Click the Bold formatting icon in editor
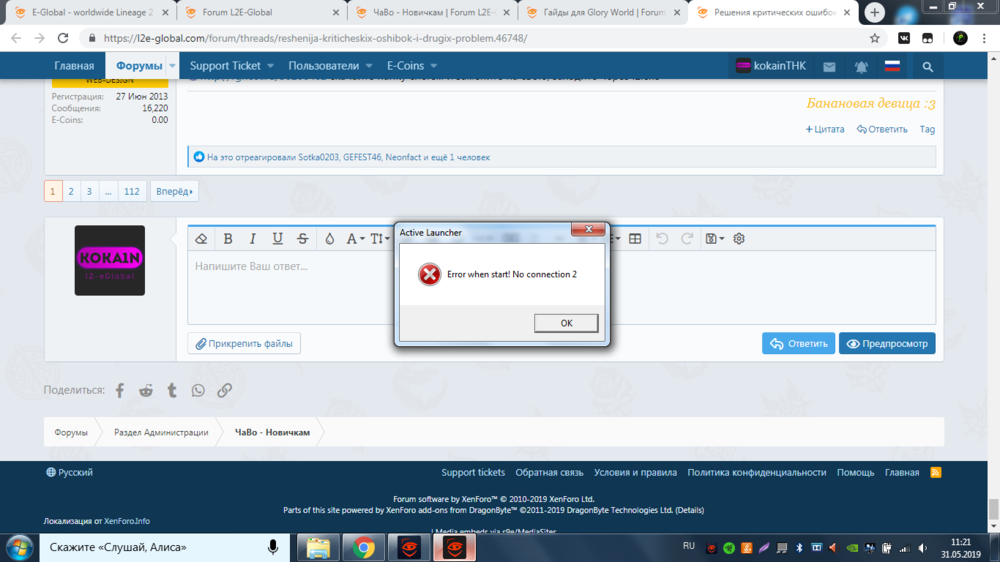 [228, 239]
